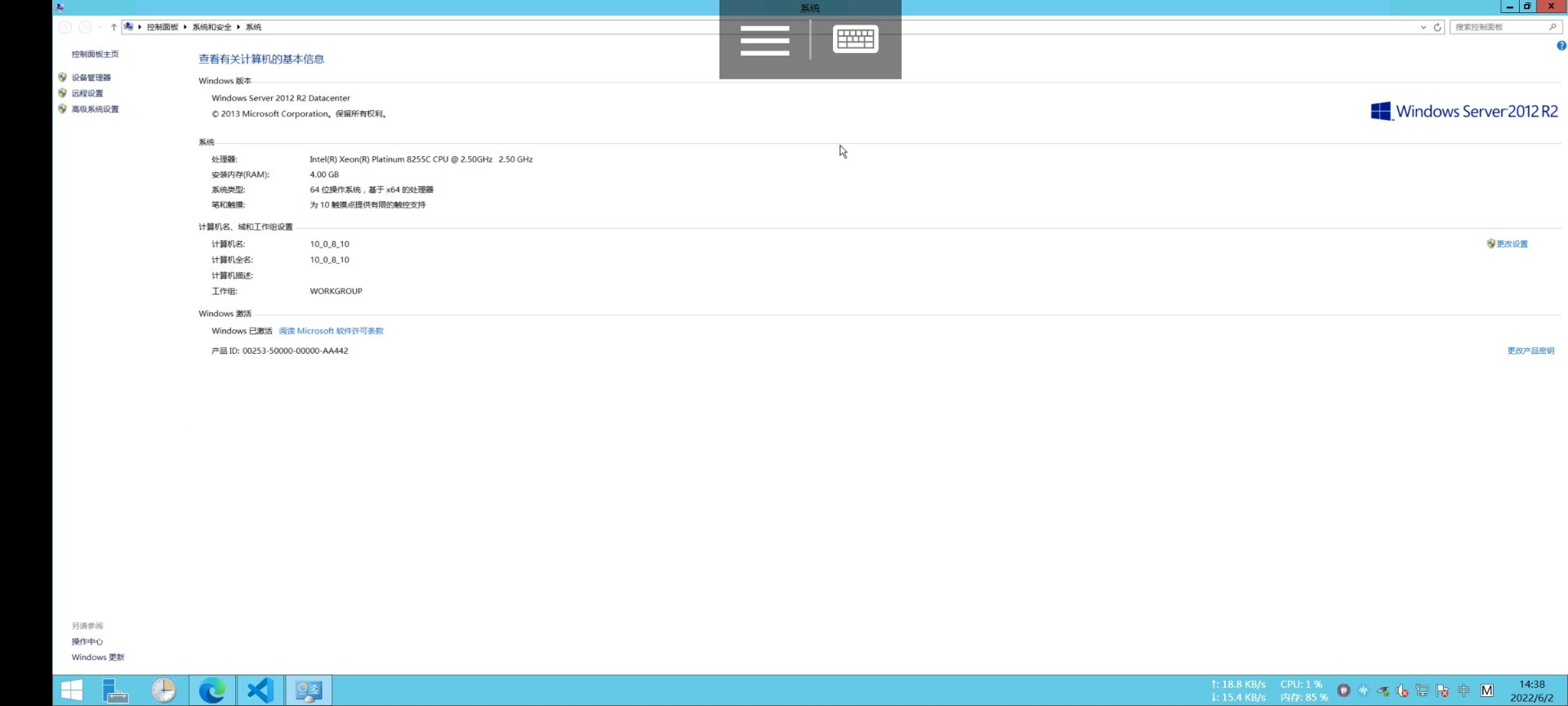Switch the 中 input language indicator
Screen dimensions: 1568x706
[1463, 690]
